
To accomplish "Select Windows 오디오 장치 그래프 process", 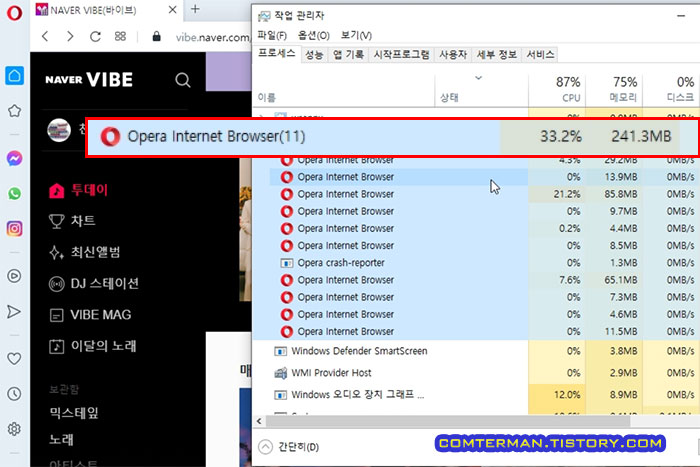I will pos(475,395).
